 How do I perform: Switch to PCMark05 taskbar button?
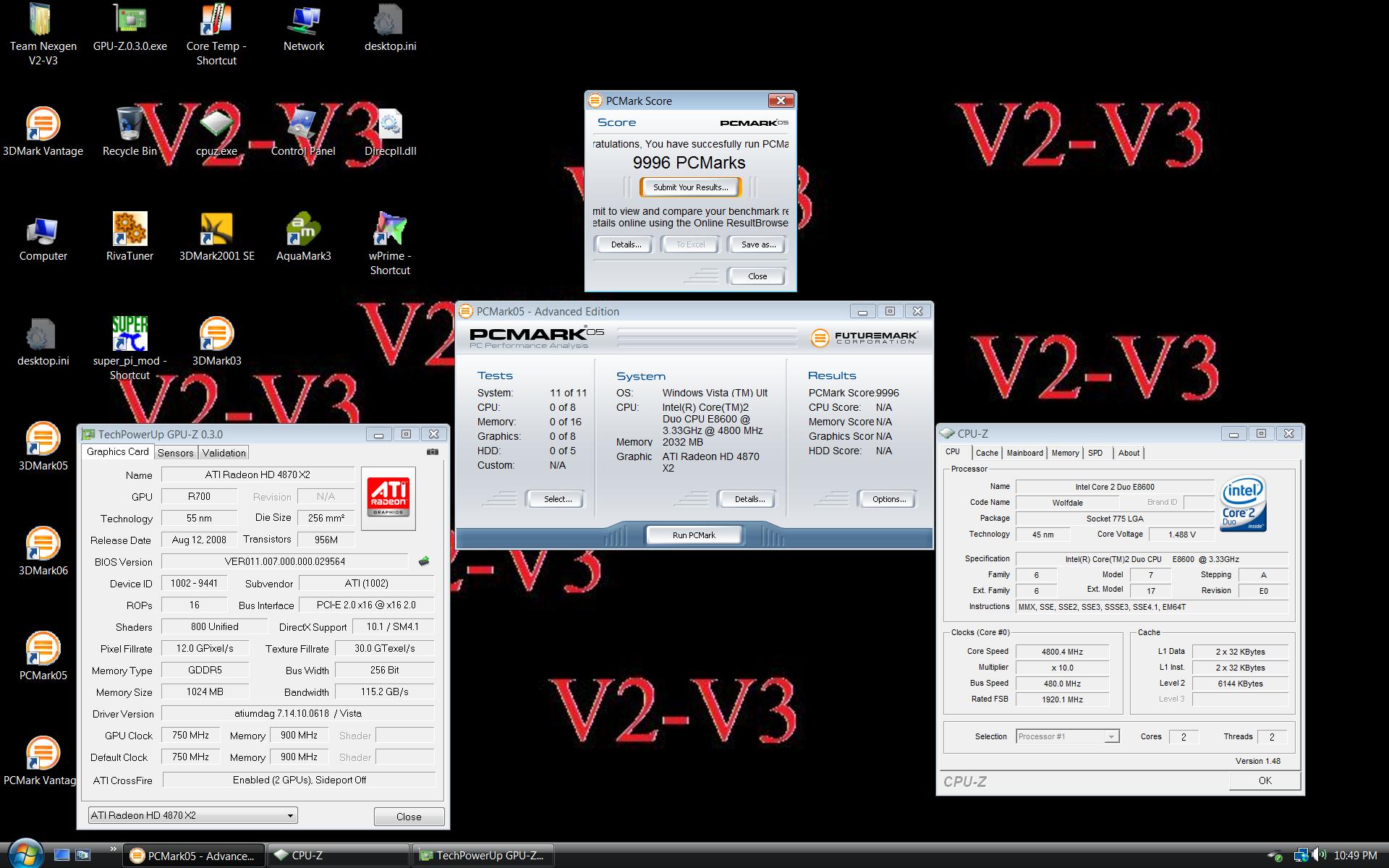coord(193,855)
